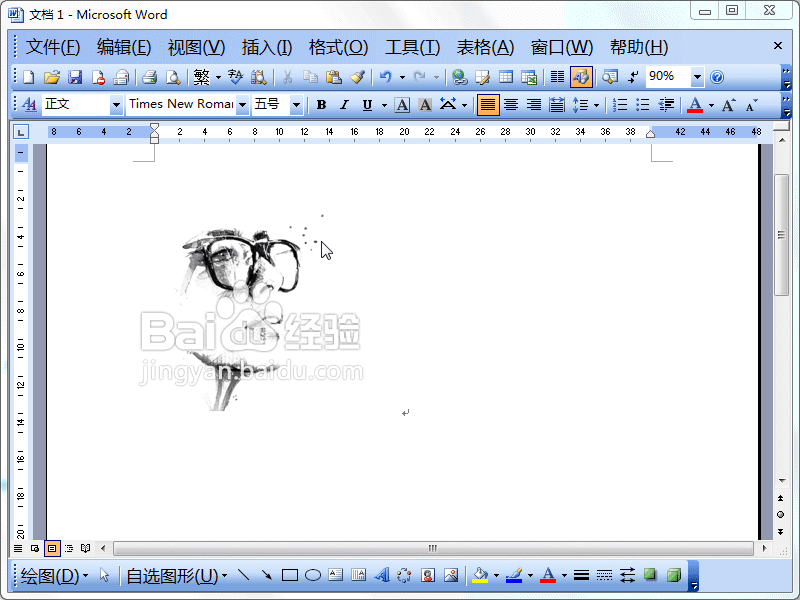The height and width of the screenshot is (600, 800).
Task: Switch to Outline view button
Action: click(68, 548)
